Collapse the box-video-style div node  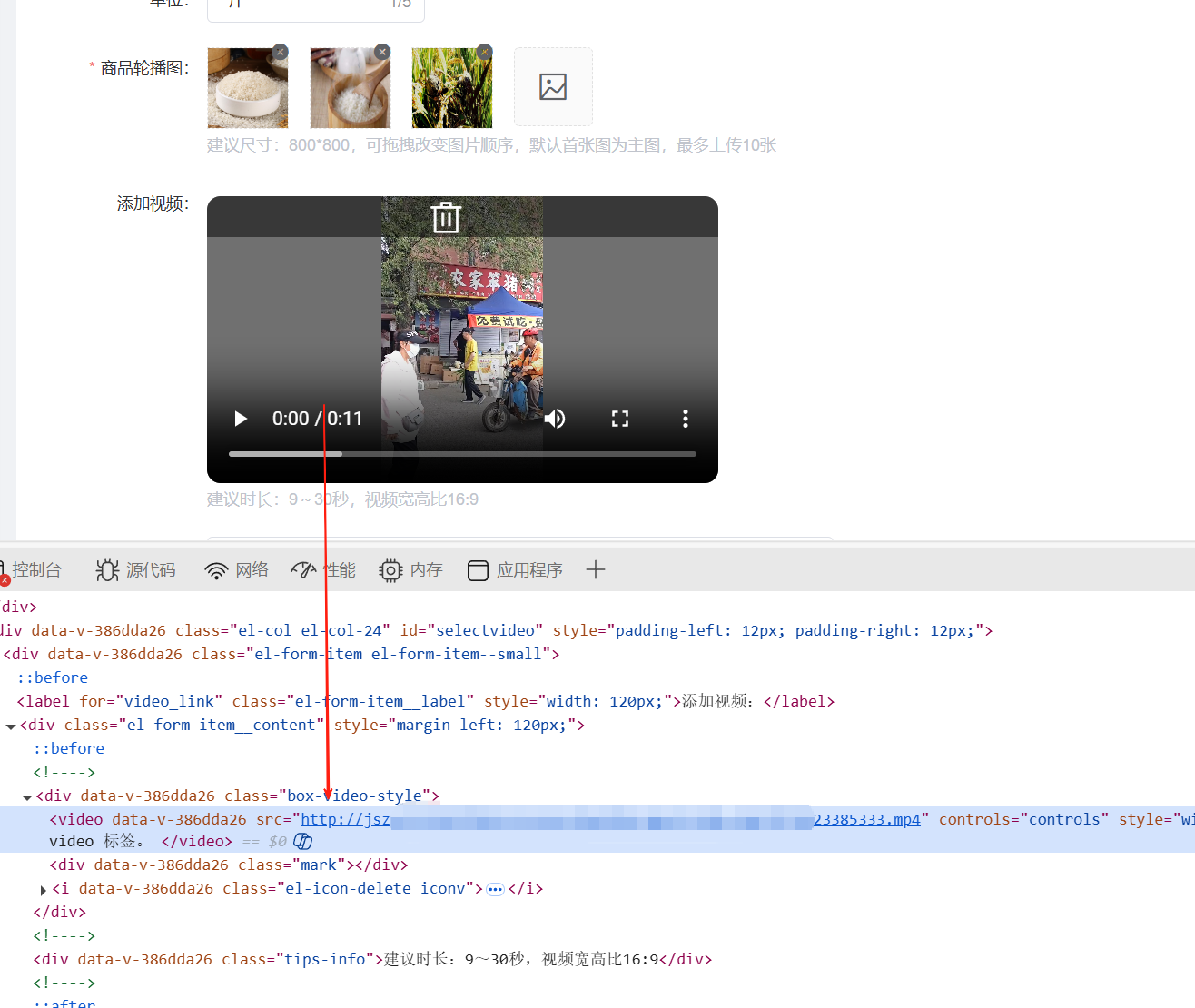click(x=27, y=796)
